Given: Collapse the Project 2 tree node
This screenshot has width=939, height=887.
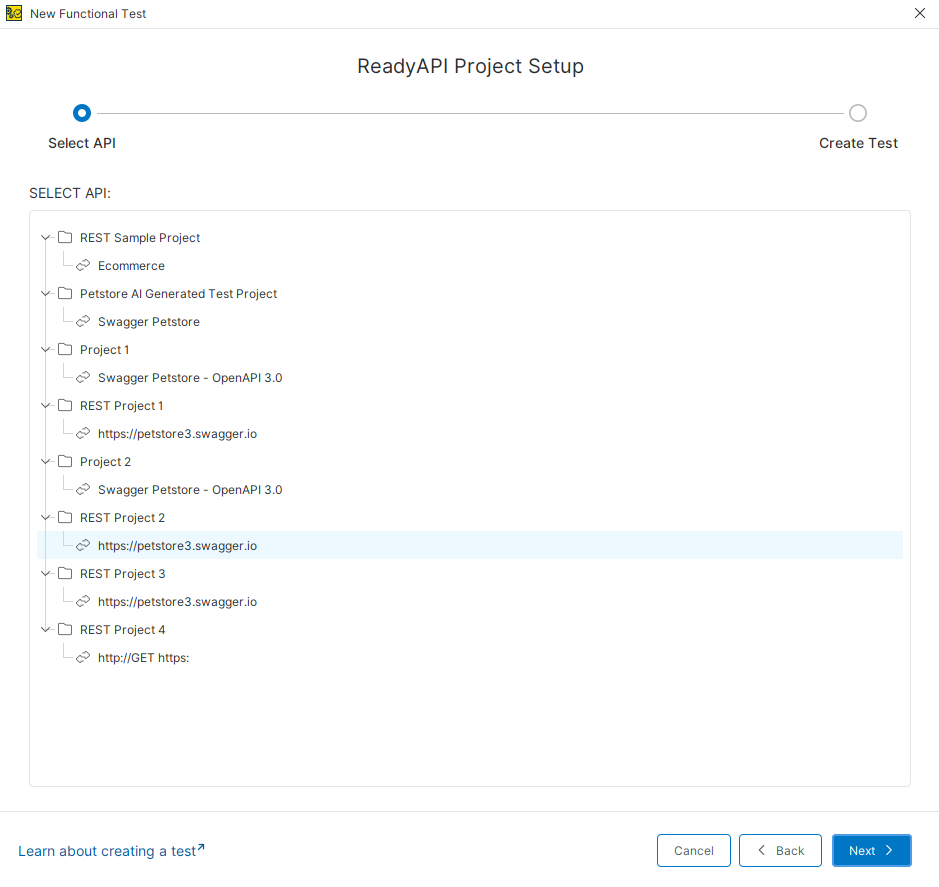Looking at the screenshot, I should 45,462.
